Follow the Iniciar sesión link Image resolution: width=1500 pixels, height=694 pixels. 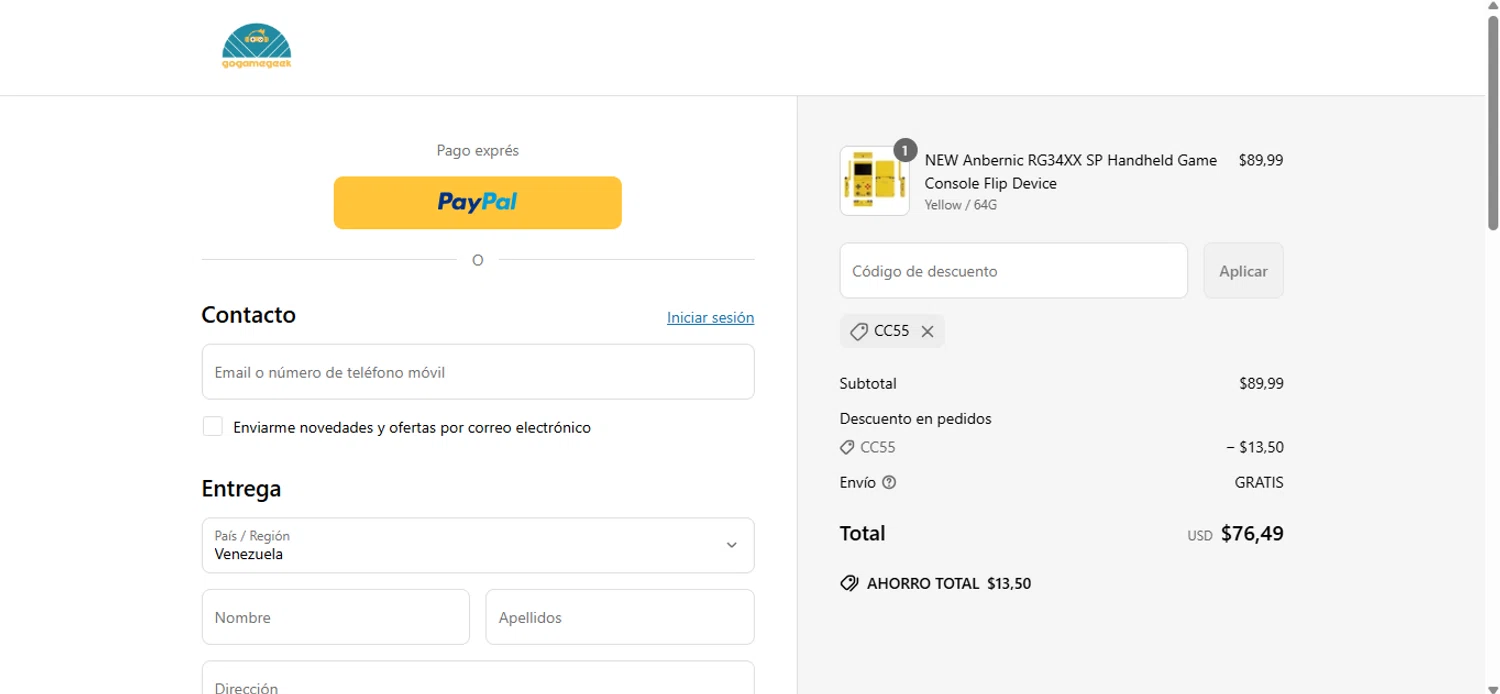(x=710, y=317)
